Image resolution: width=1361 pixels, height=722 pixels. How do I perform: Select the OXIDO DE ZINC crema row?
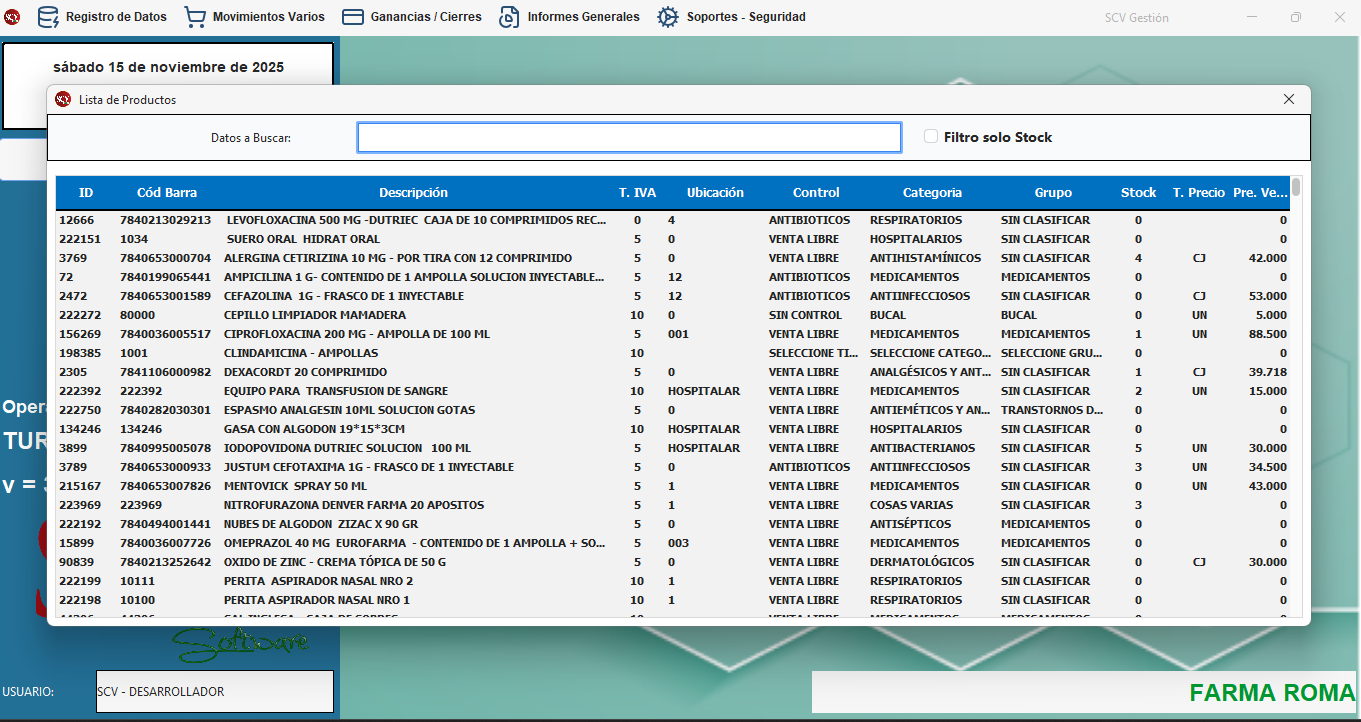(672, 562)
